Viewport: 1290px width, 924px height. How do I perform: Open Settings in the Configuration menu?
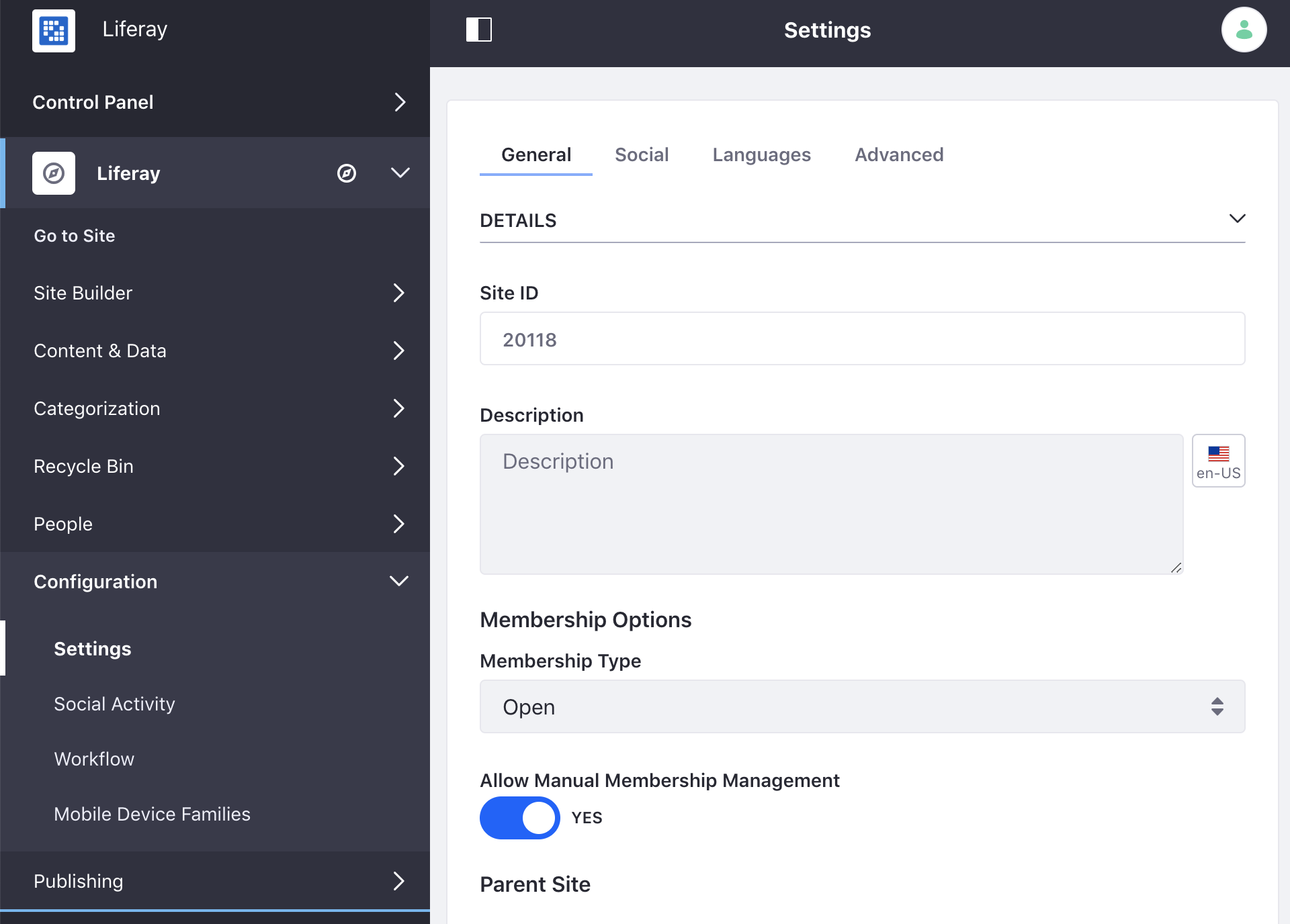click(93, 649)
